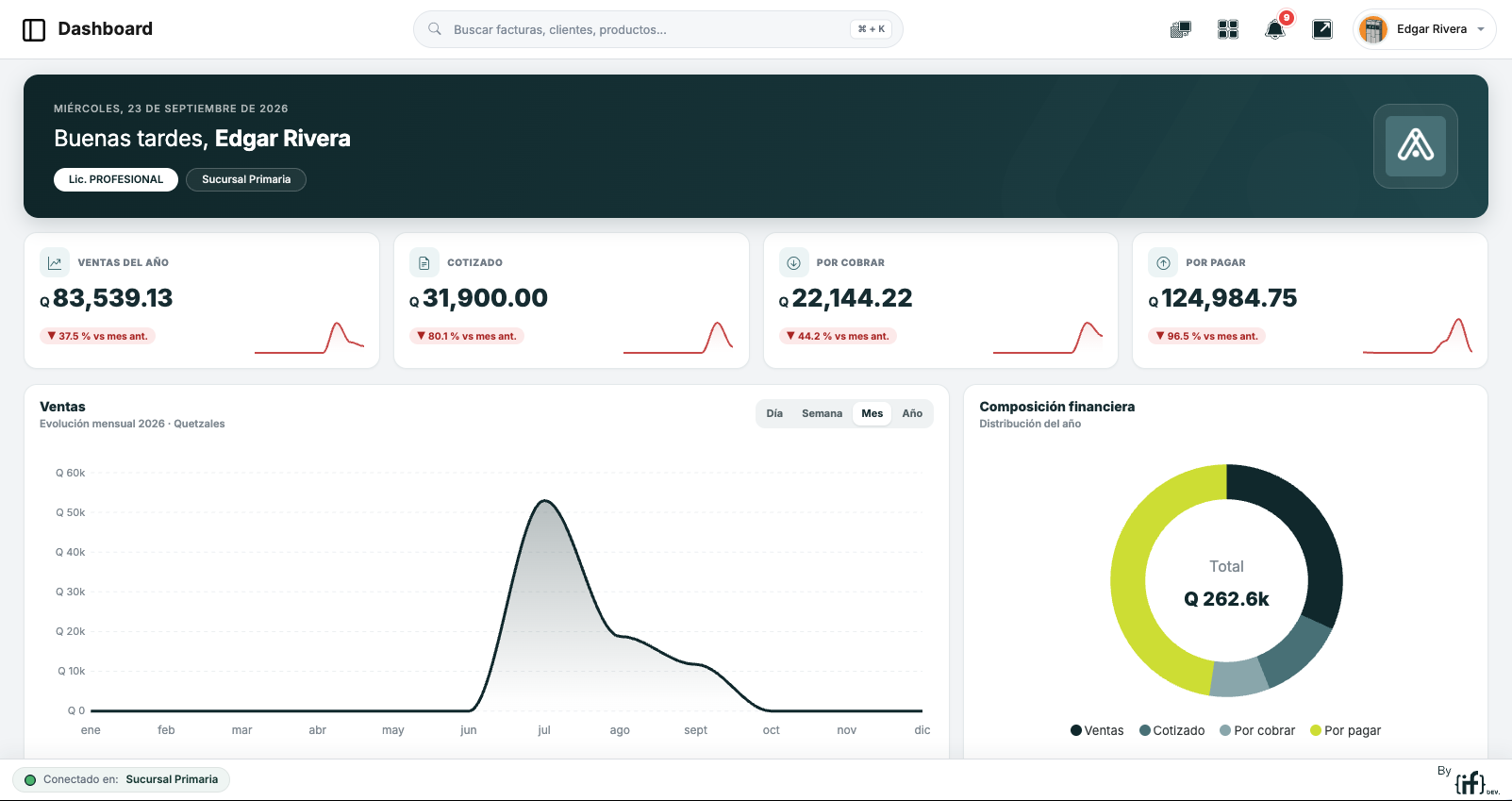This screenshot has width=1512, height=801.
Task: Click the 37.5 % vs mes ant. badge
Action: [98, 336]
